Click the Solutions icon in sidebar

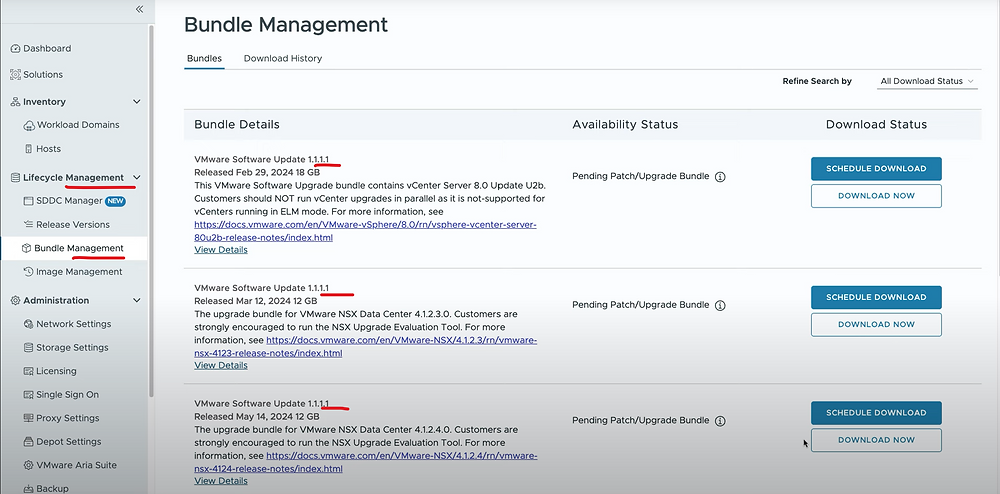point(16,75)
